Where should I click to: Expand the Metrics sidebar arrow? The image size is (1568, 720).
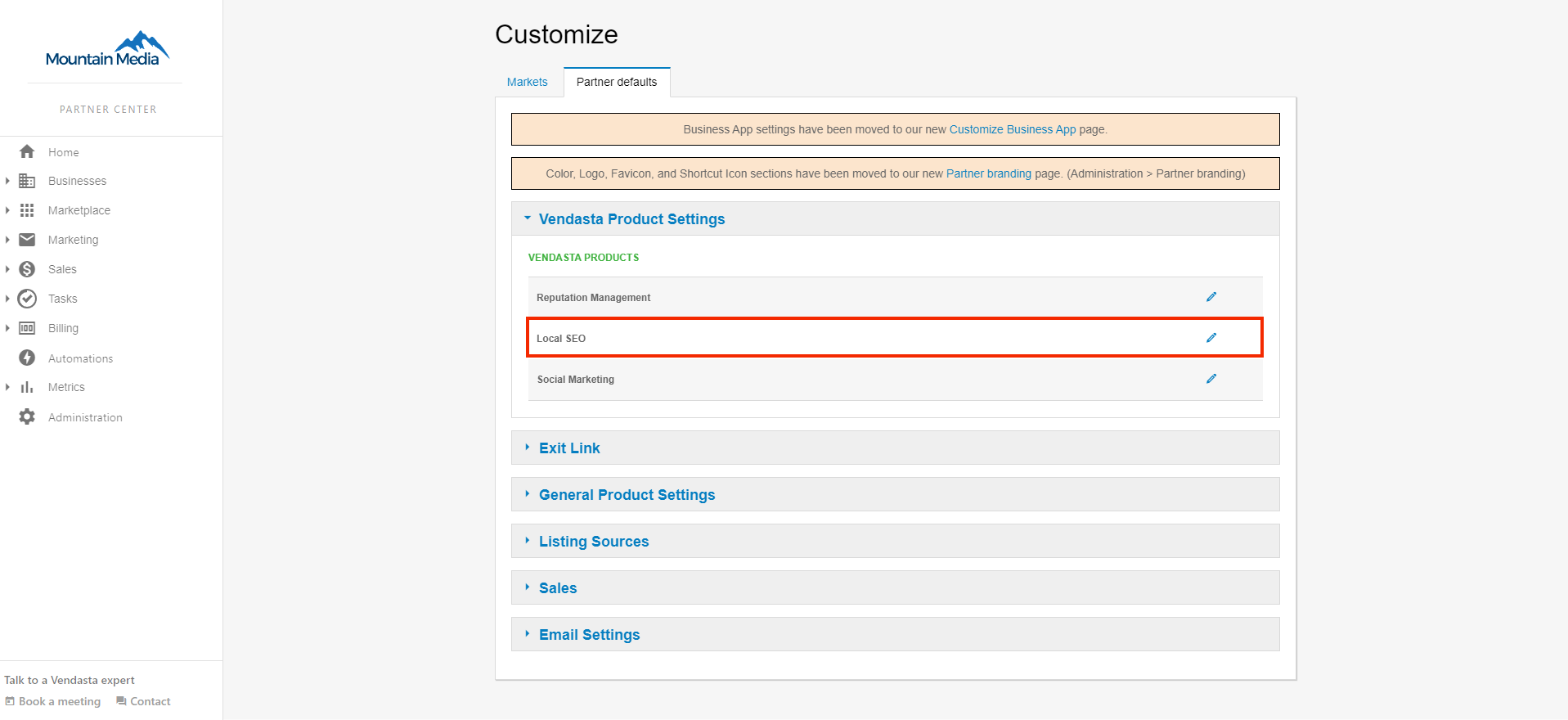tap(7, 387)
